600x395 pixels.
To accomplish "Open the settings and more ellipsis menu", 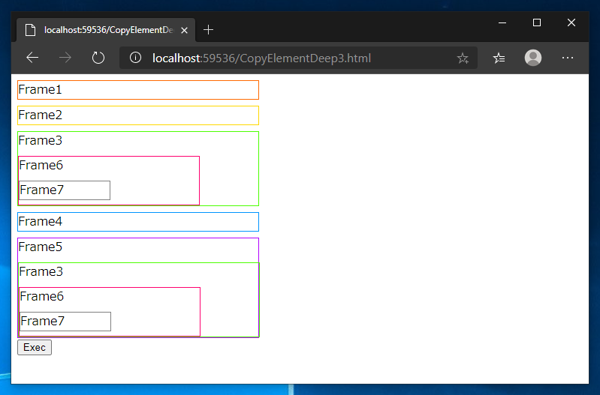I will (567, 58).
